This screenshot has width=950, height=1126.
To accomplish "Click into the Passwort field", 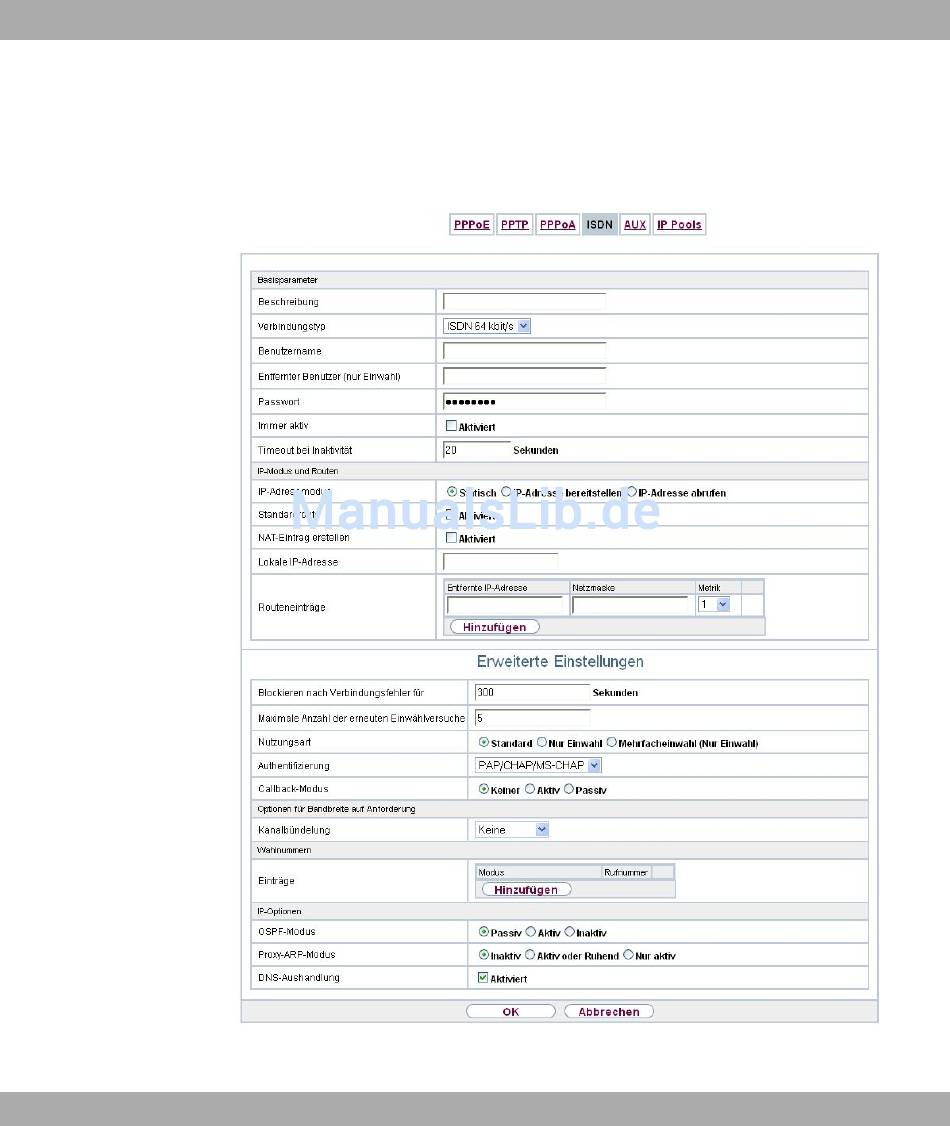I will [524, 401].
